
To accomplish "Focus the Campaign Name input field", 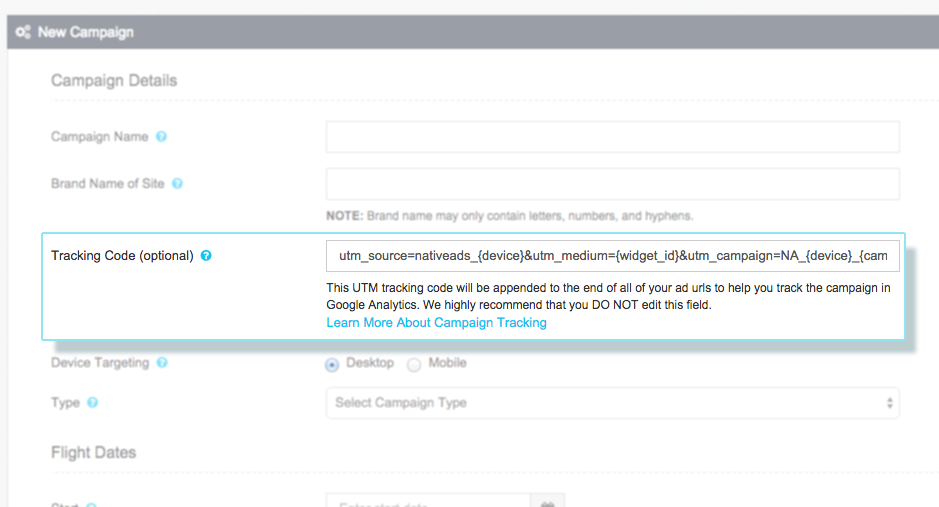I will [x=613, y=137].
